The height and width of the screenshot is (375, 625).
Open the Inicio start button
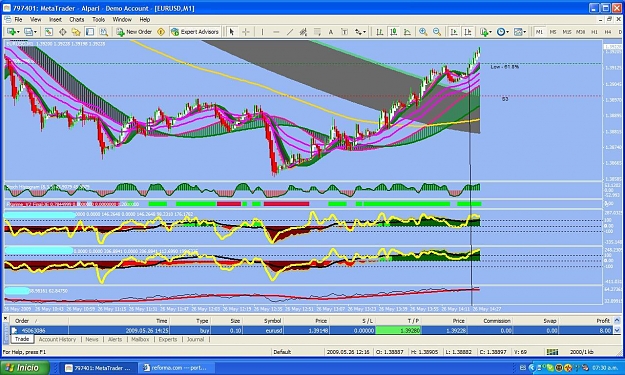tap(25, 367)
